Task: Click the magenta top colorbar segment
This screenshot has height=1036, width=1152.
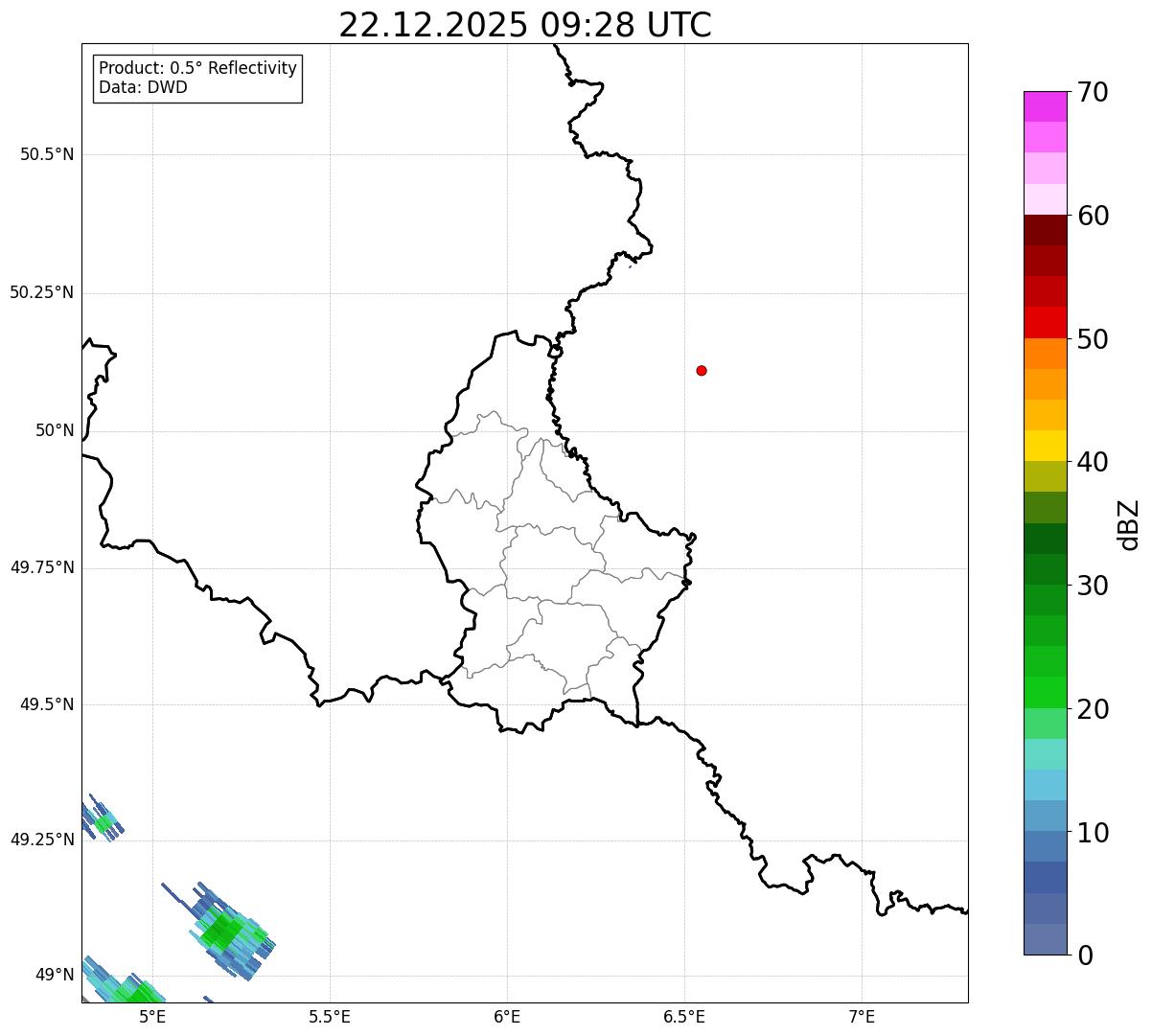Action: 1045,106
